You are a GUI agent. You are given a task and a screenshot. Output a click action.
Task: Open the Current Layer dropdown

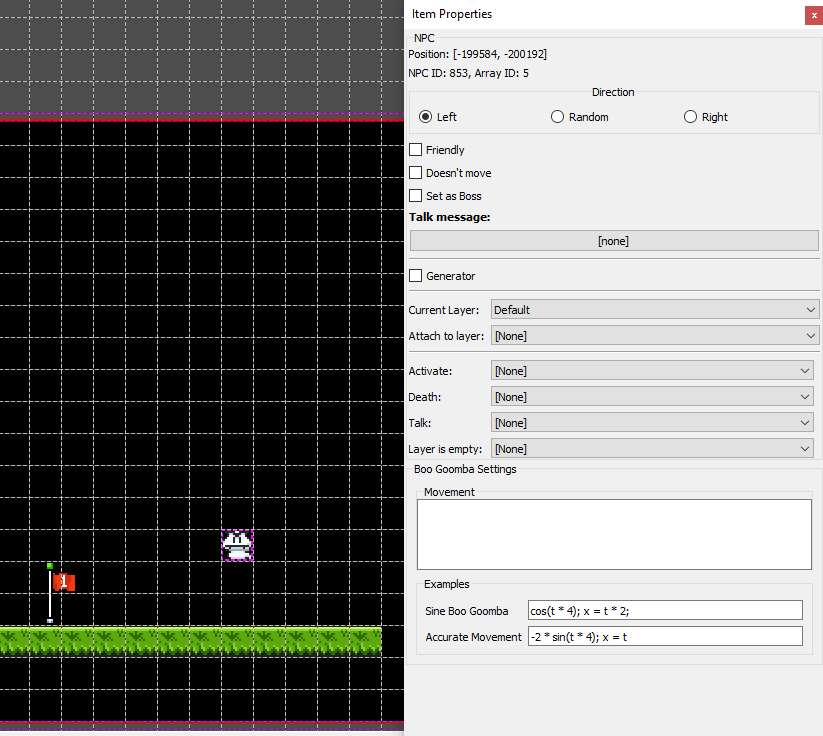coord(655,310)
